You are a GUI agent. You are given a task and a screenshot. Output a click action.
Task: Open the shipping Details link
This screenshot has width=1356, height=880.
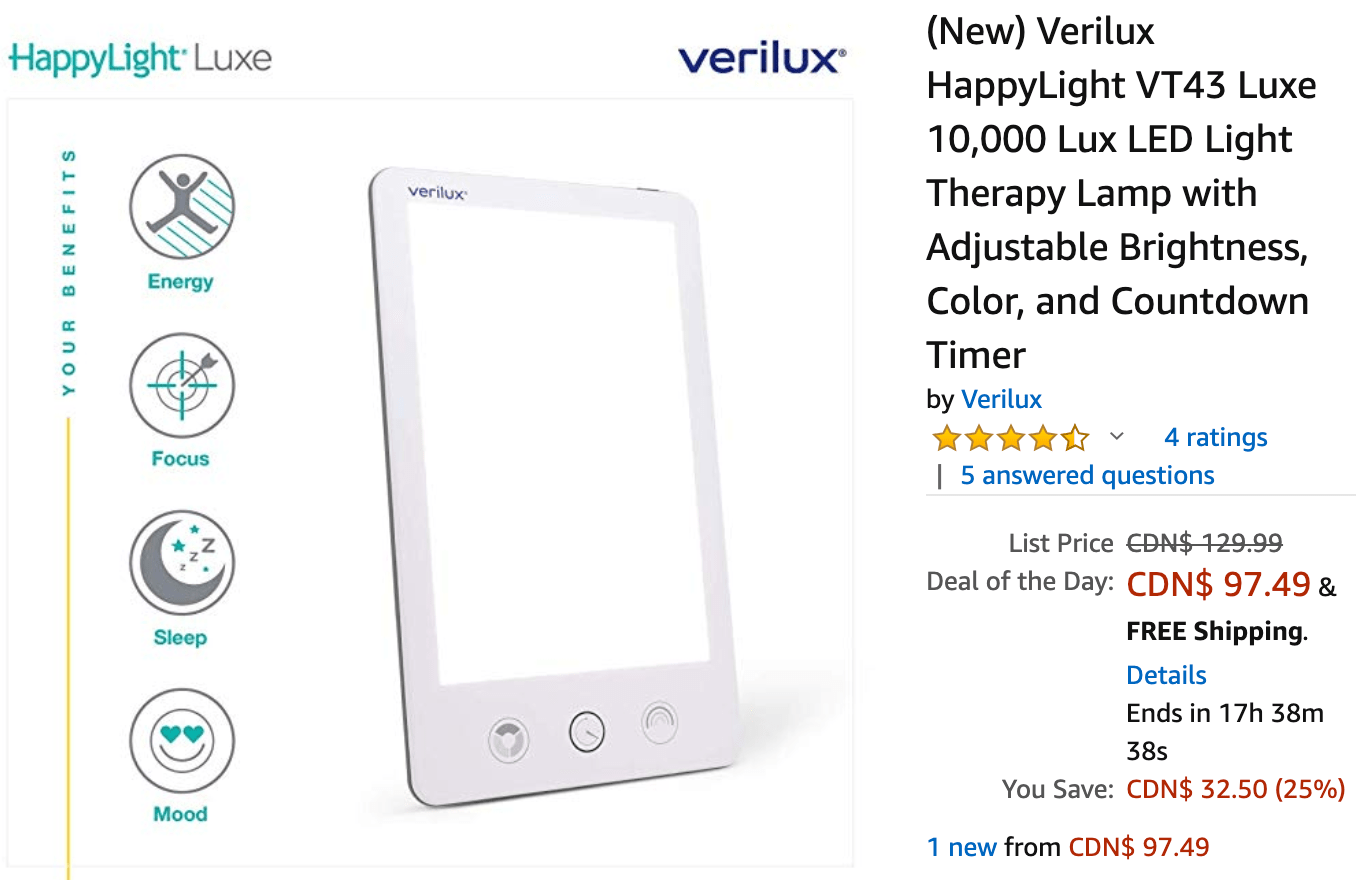[x=1166, y=675]
